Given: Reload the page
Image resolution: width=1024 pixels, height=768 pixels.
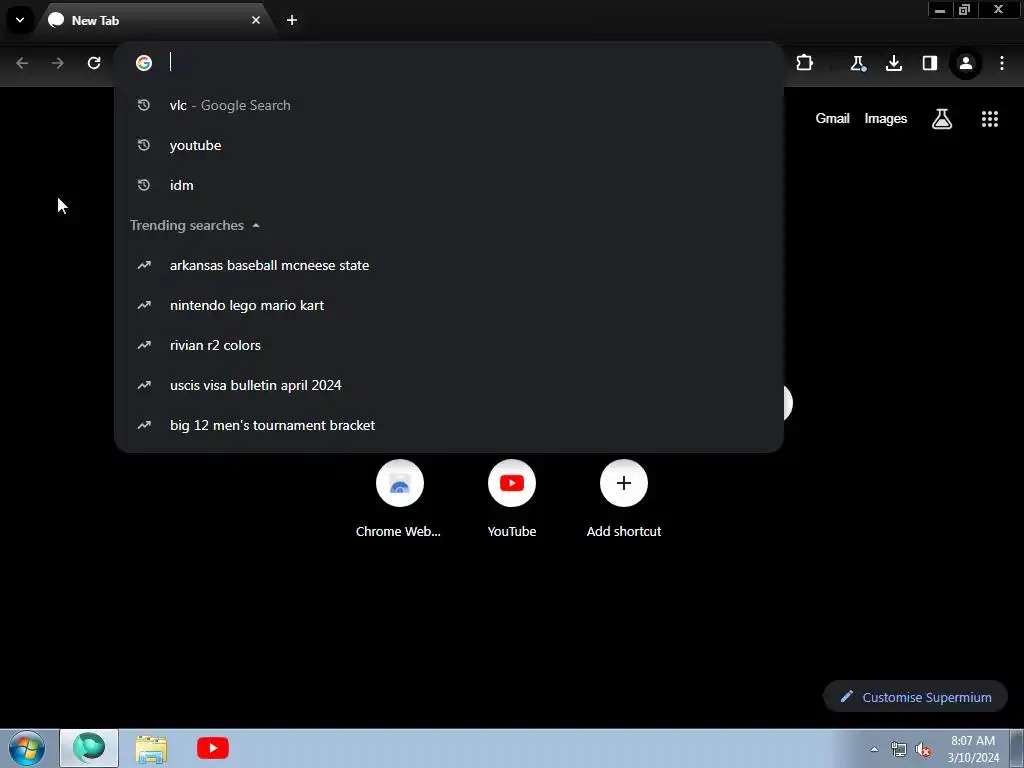Looking at the screenshot, I should (x=94, y=63).
